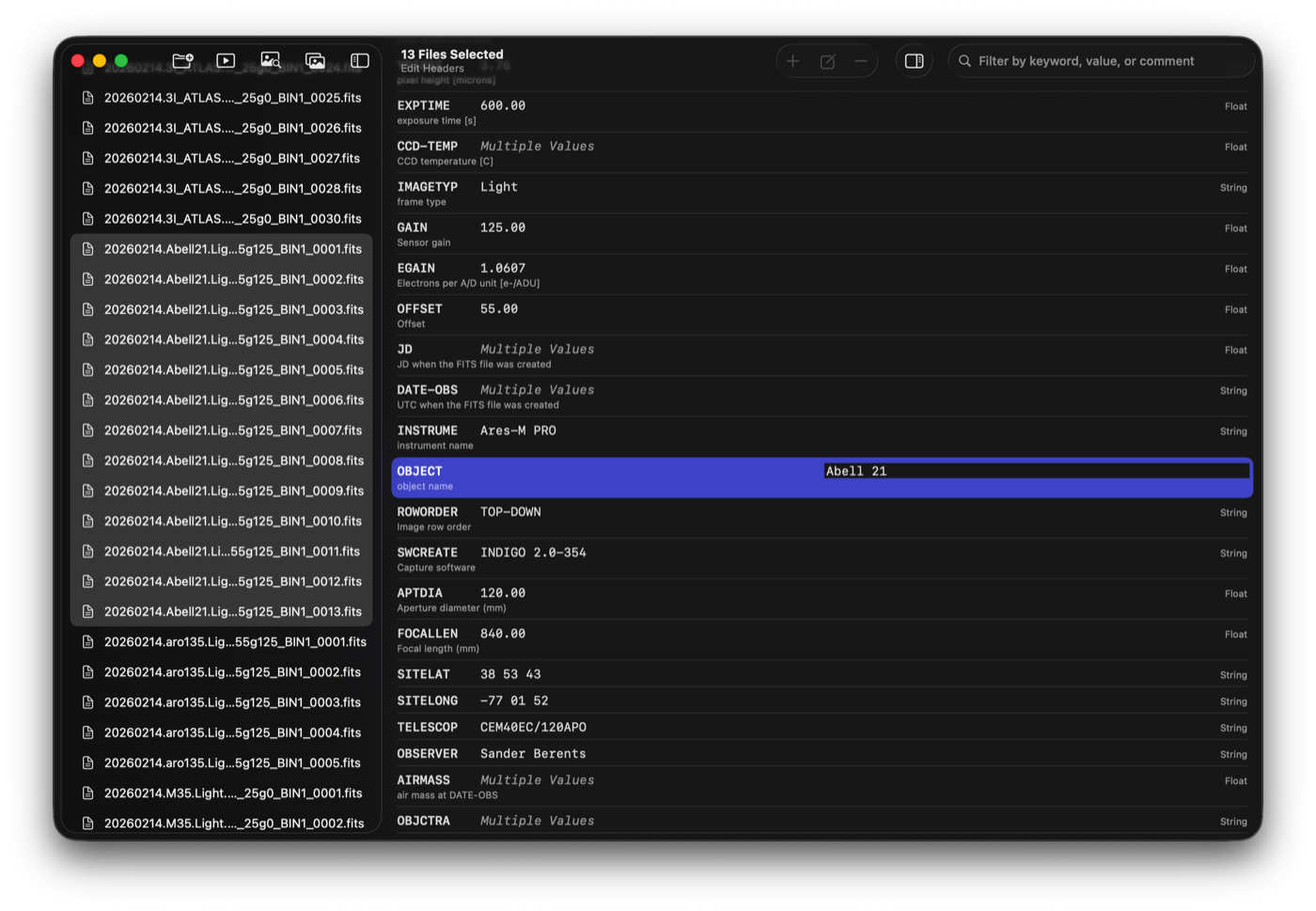Select file Abell21 BIN1_0004.fits
Screen dimensions: 1316x911
click(x=222, y=339)
